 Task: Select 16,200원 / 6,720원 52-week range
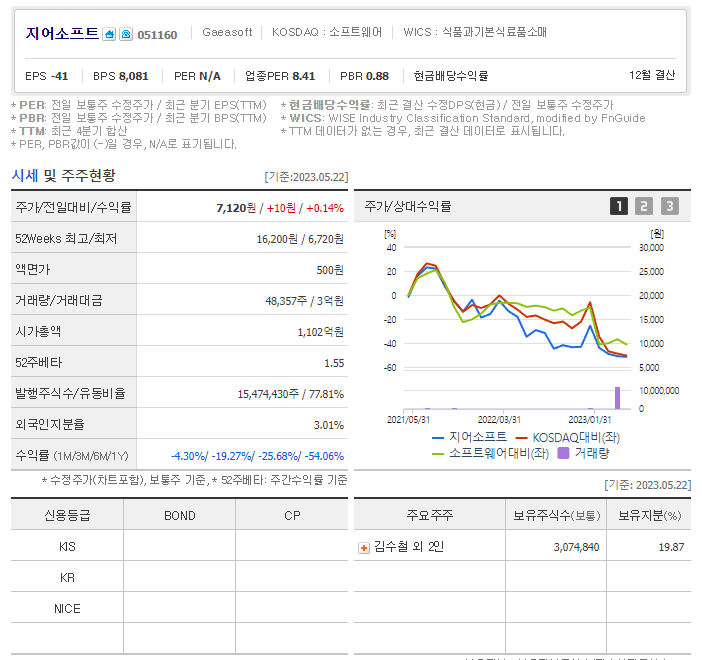[x=300, y=239]
